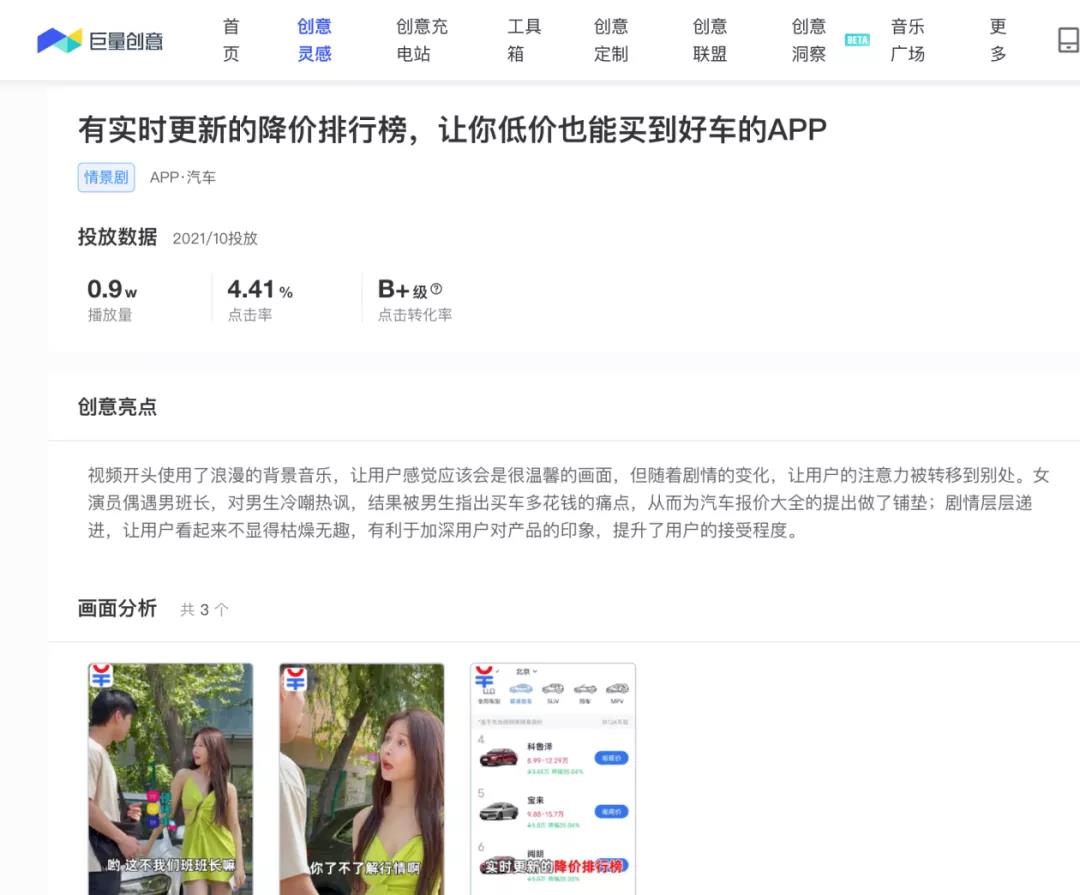Image resolution: width=1080 pixels, height=895 pixels.
Task: Navigate to 音乐广场
Action: click(x=907, y=40)
